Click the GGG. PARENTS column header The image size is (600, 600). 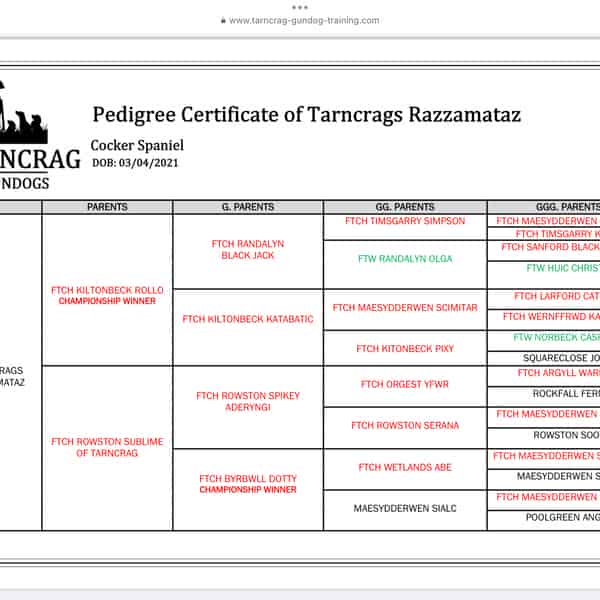tap(544, 207)
